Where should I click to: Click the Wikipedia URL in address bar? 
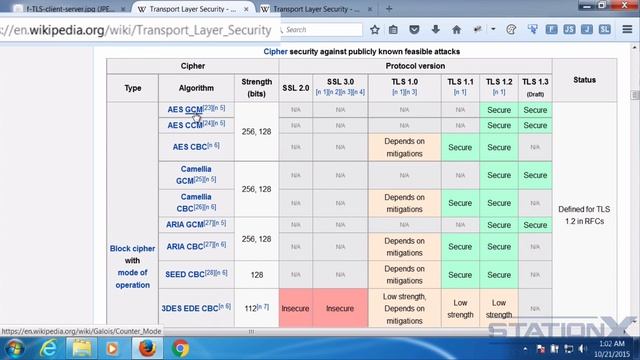136,30
